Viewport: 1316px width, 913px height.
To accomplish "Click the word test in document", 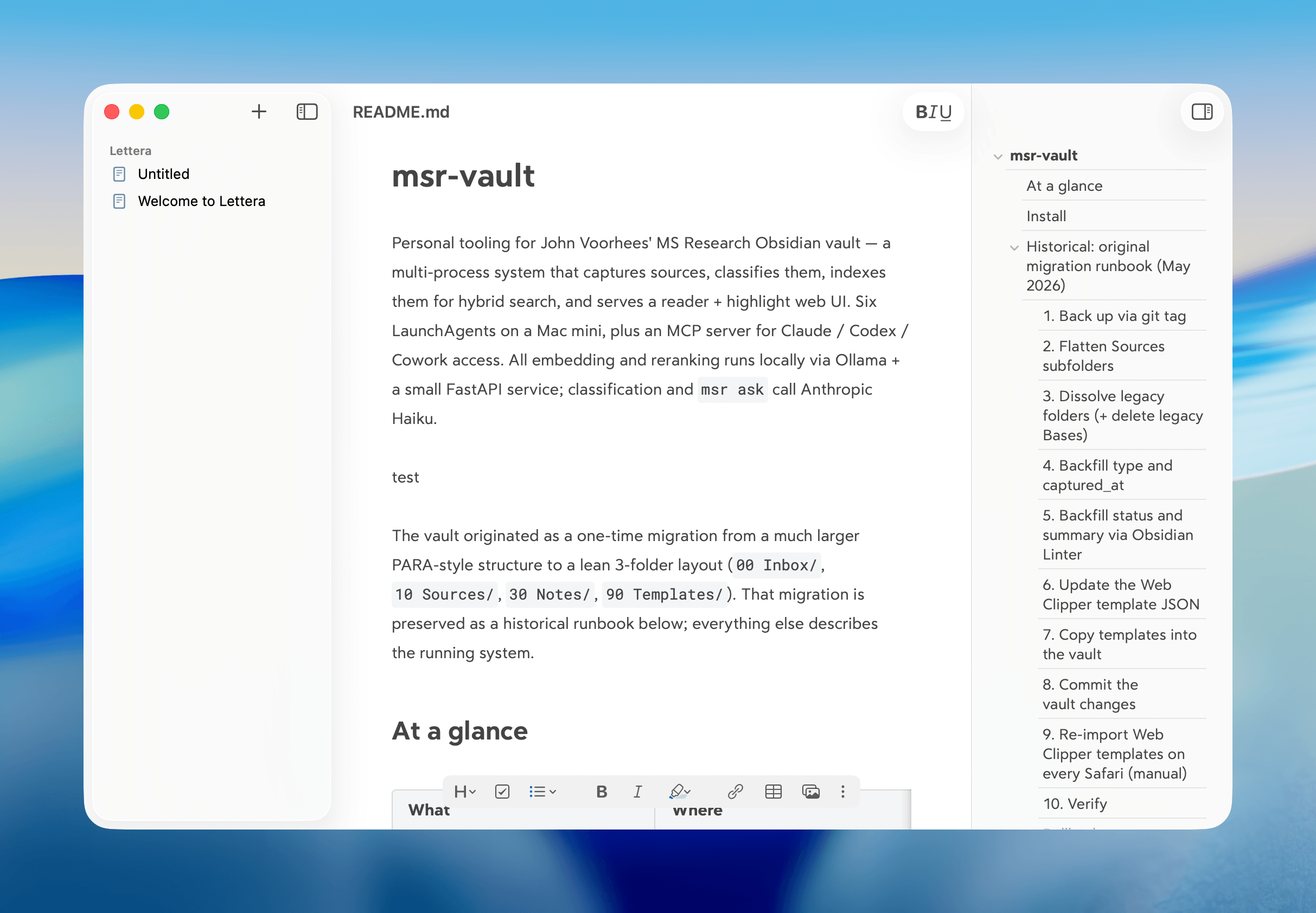I will click(405, 477).
